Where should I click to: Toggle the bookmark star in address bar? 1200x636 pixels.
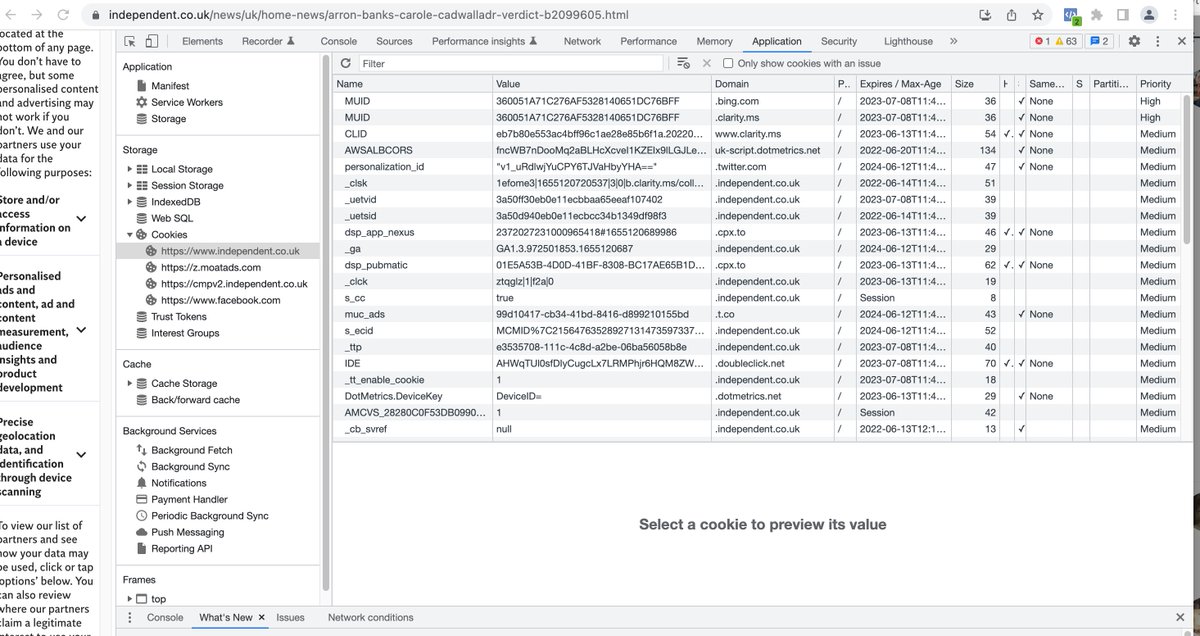coord(1037,15)
